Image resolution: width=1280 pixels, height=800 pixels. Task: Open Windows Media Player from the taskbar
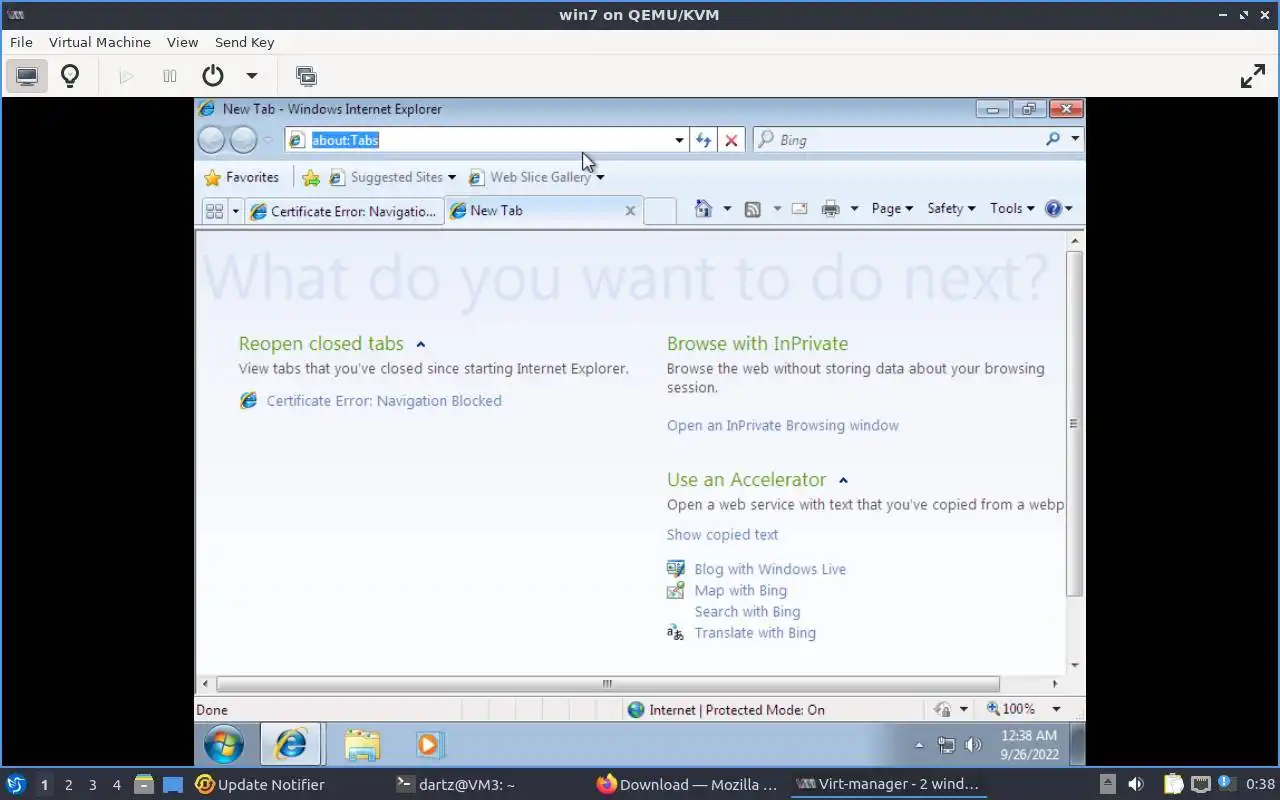pos(428,745)
